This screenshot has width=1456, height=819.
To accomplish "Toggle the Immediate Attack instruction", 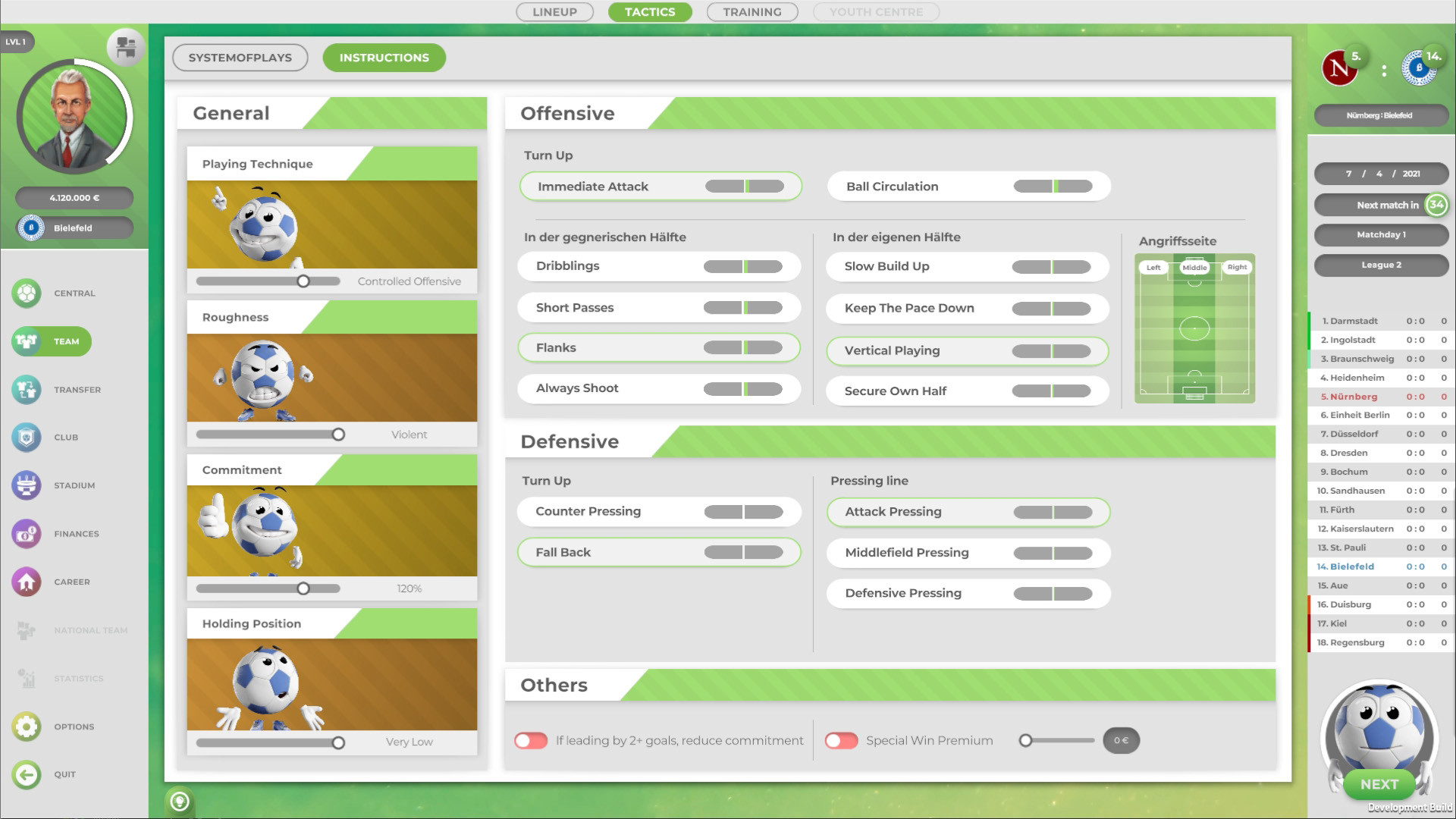I will point(661,187).
